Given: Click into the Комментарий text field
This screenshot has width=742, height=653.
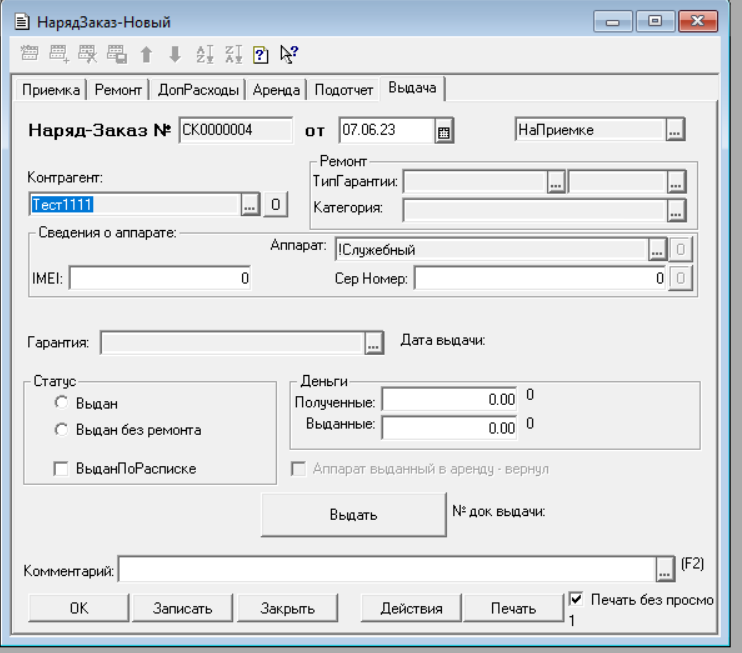Looking at the screenshot, I should (x=386, y=570).
